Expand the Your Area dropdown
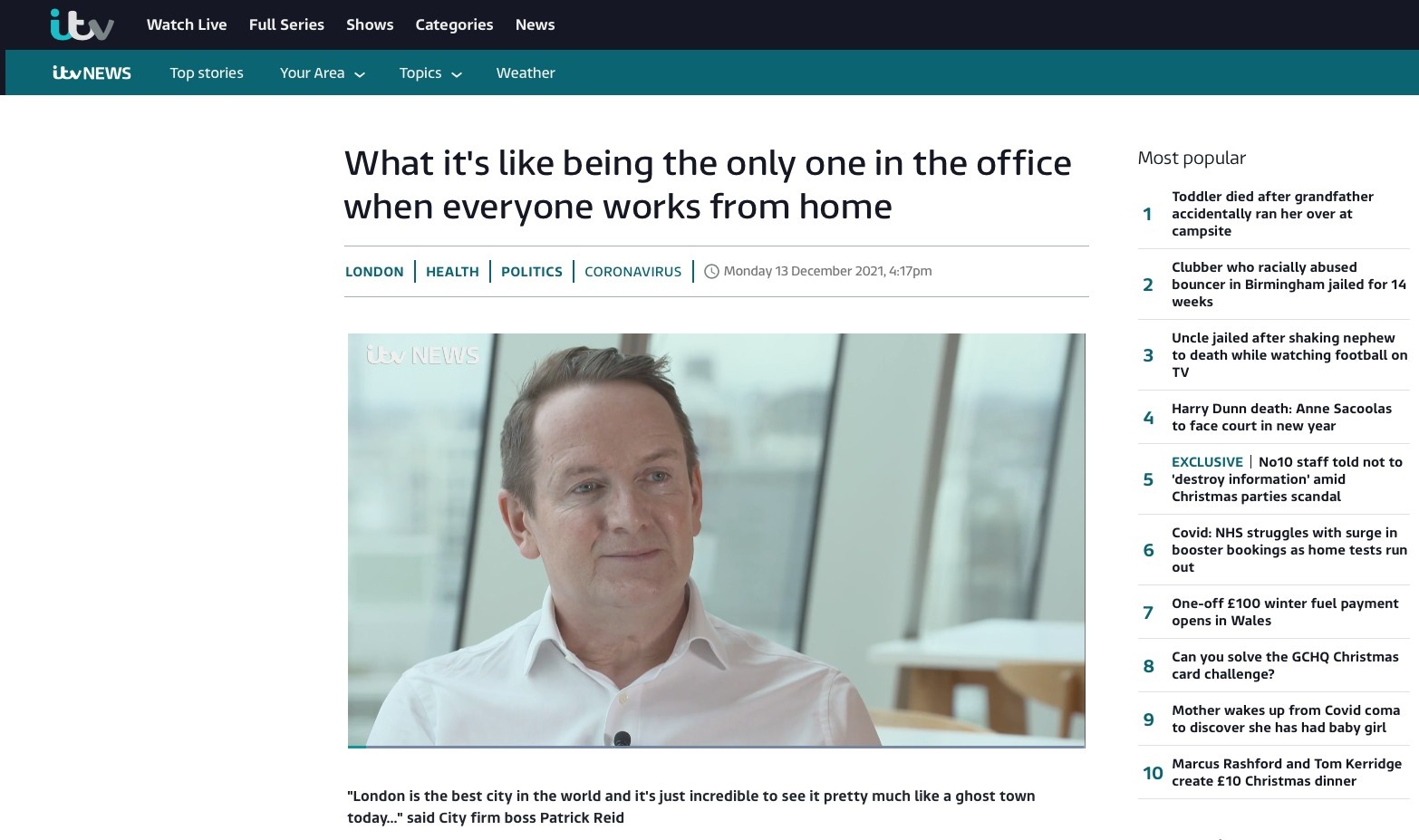Screen dimensions: 1419x840 pyautogui.click(x=322, y=72)
